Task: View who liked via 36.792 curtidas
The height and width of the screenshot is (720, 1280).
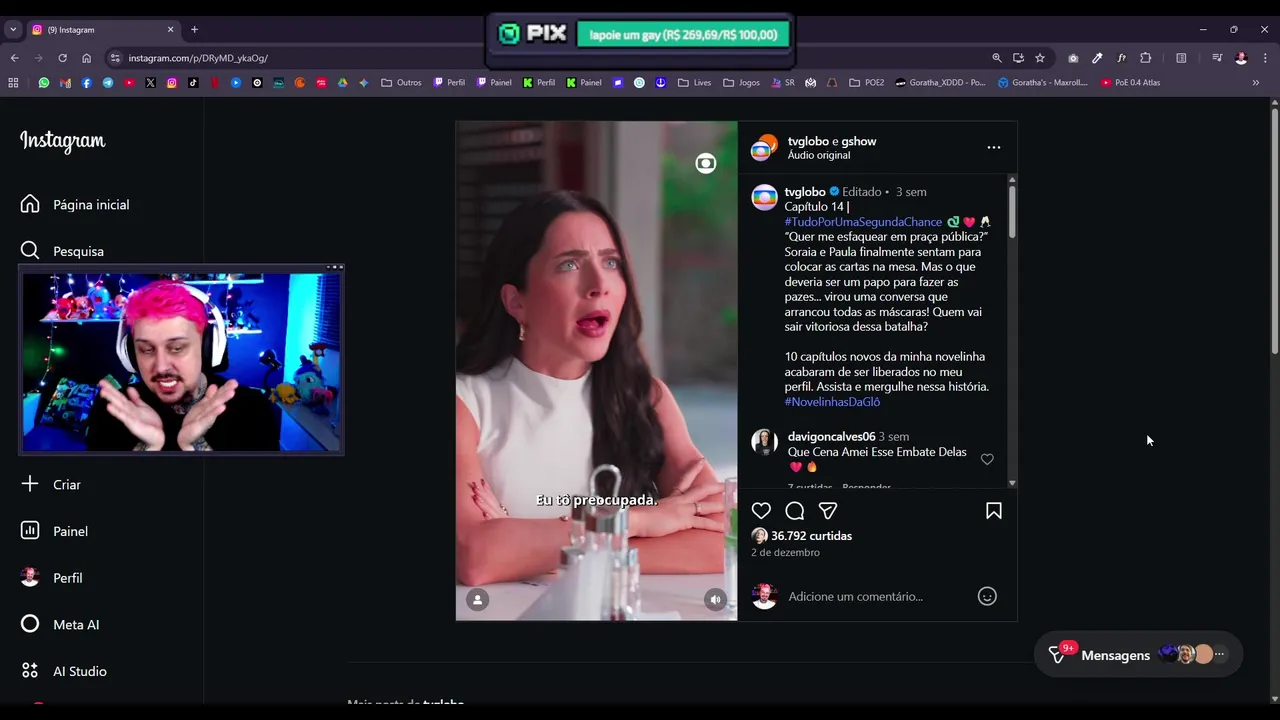Action: (x=811, y=536)
